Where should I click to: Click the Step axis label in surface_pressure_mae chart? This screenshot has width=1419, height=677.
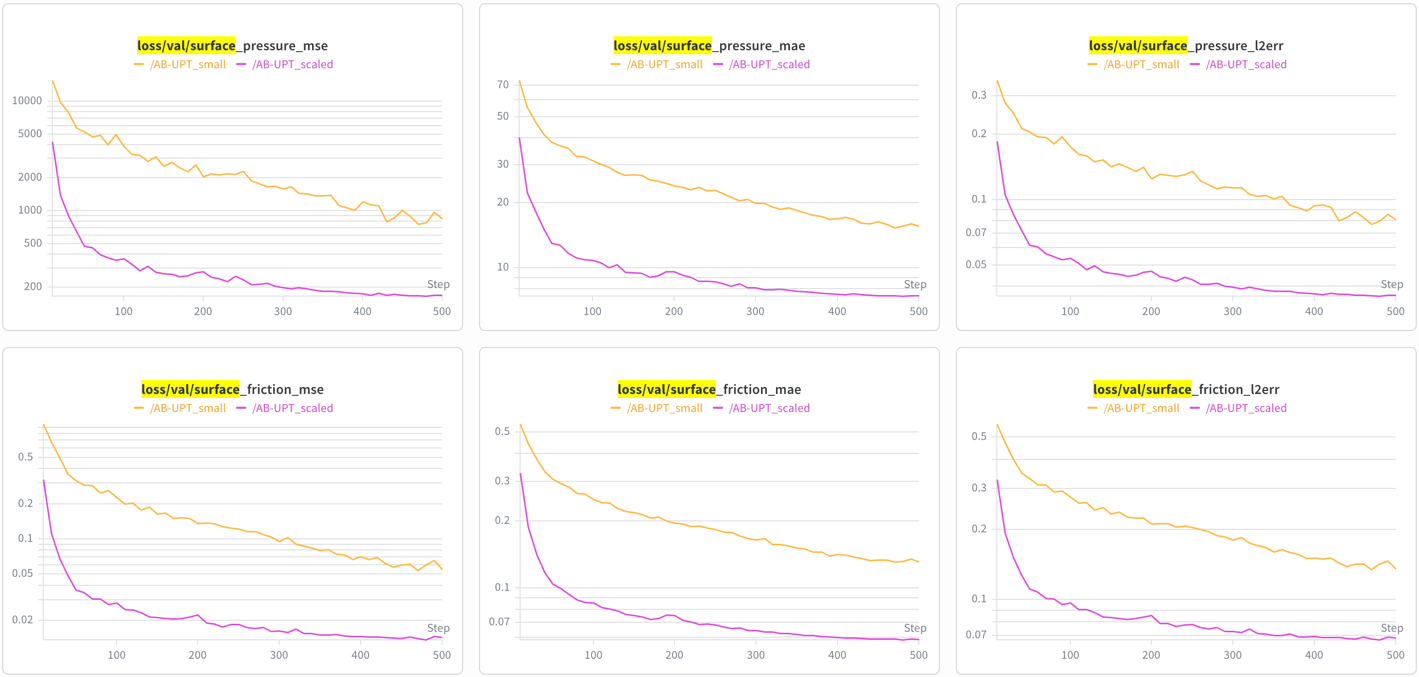(915, 285)
